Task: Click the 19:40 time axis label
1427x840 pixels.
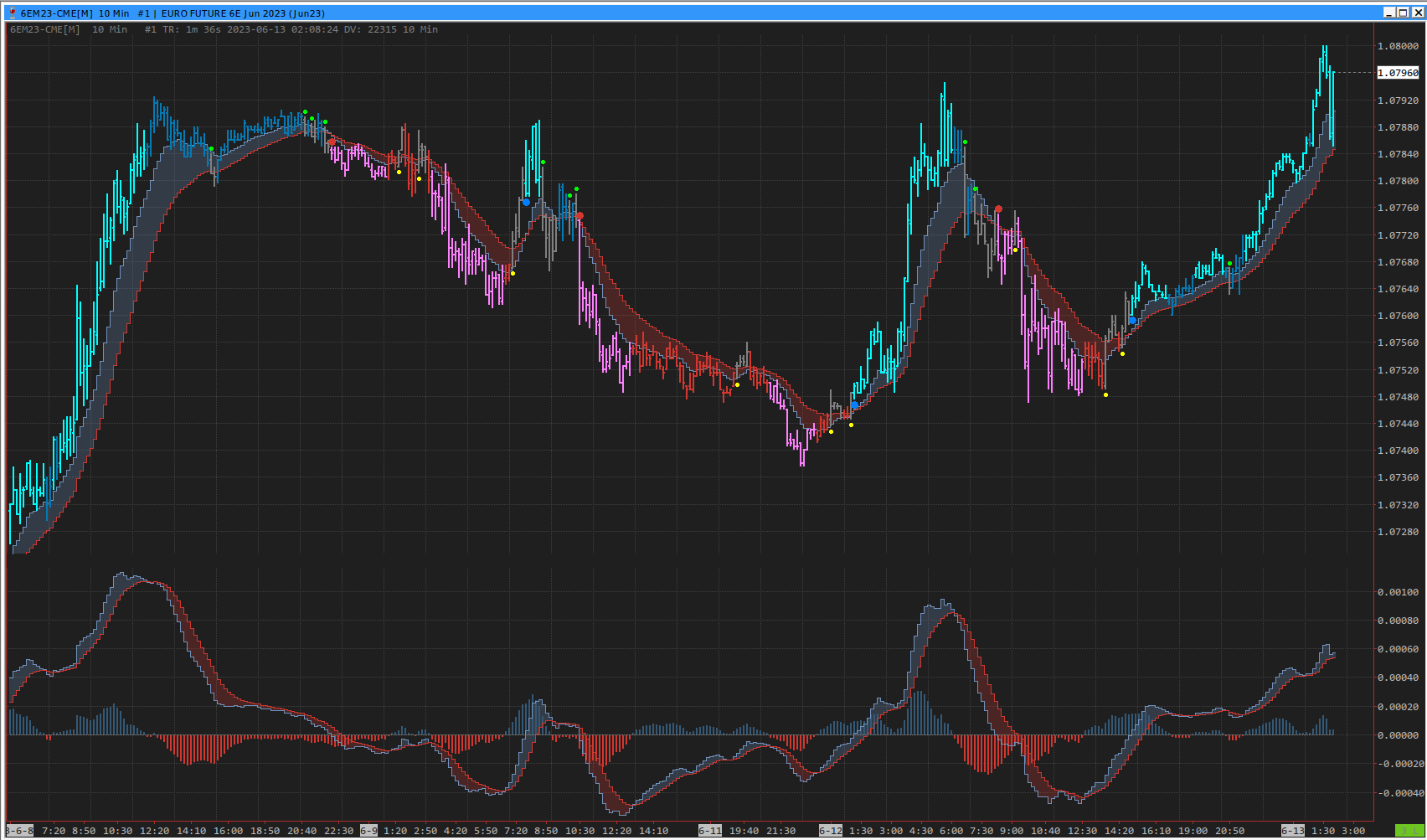Action: 744,831
